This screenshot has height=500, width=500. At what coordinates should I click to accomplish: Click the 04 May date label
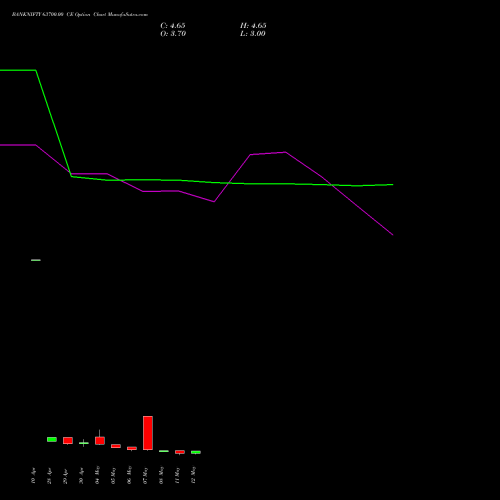pos(97,475)
